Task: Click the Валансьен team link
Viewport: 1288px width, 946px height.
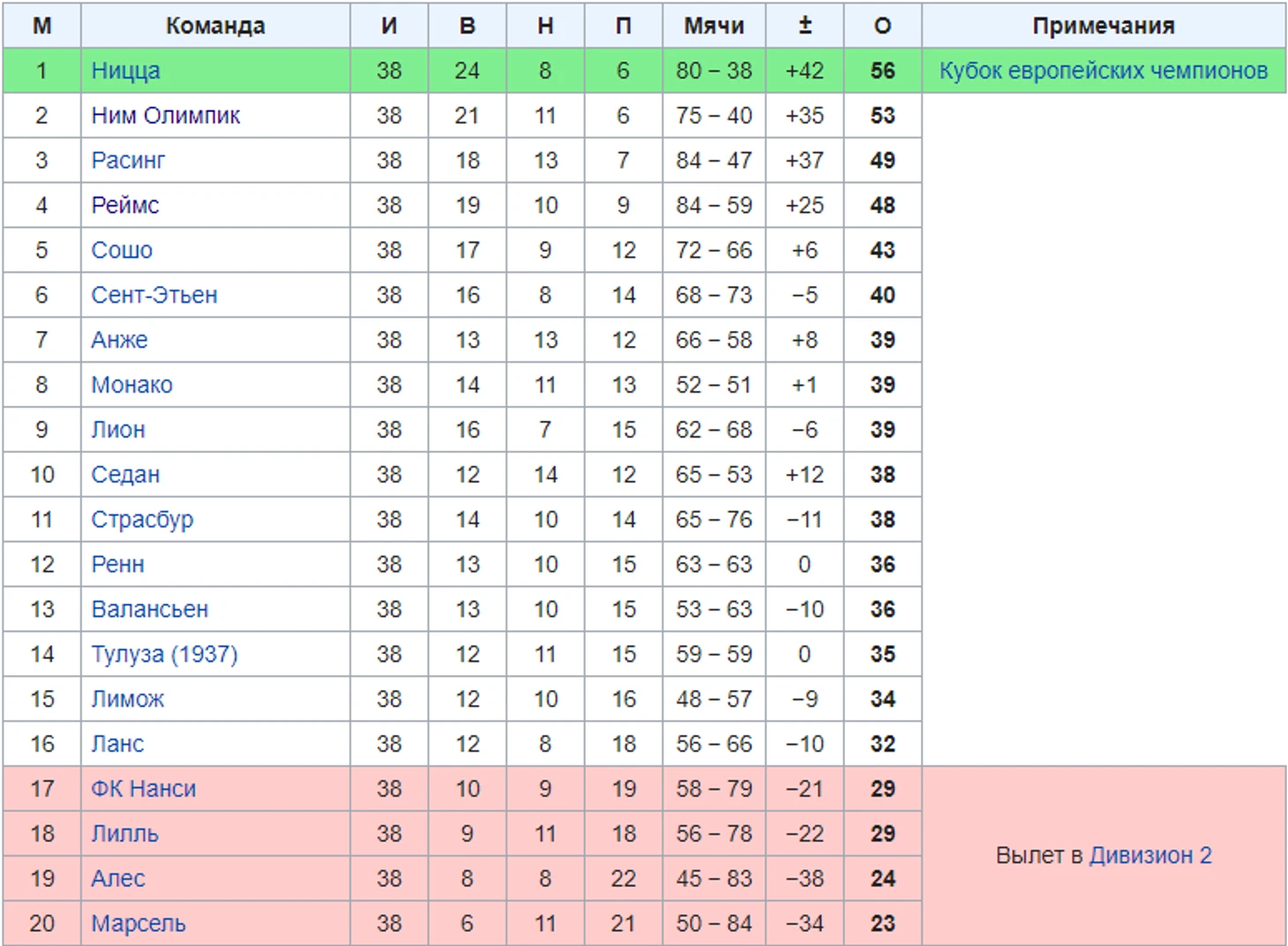Action: (x=149, y=610)
